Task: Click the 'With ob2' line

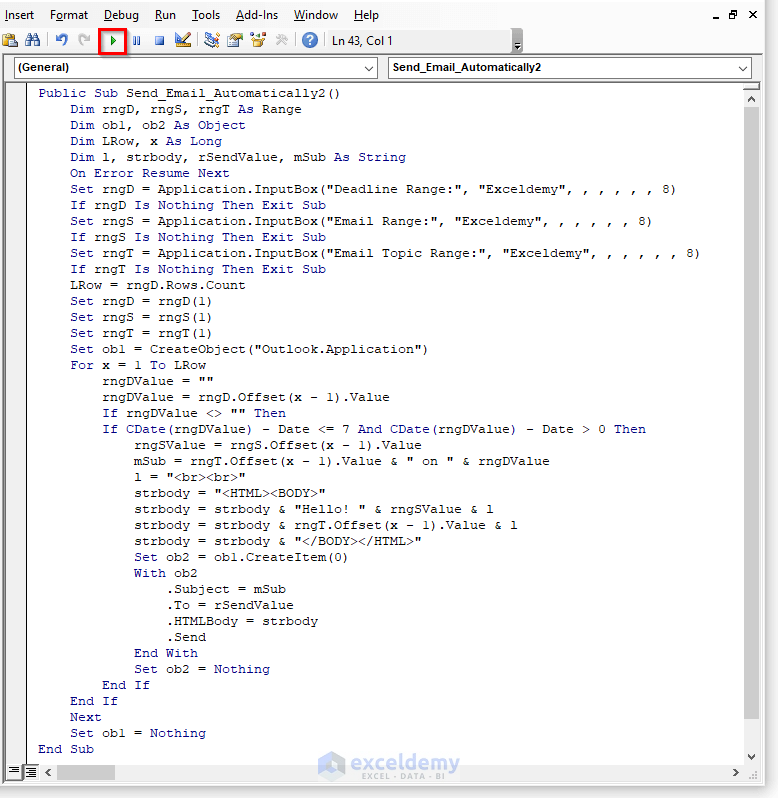Action: [x=165, y=573]
